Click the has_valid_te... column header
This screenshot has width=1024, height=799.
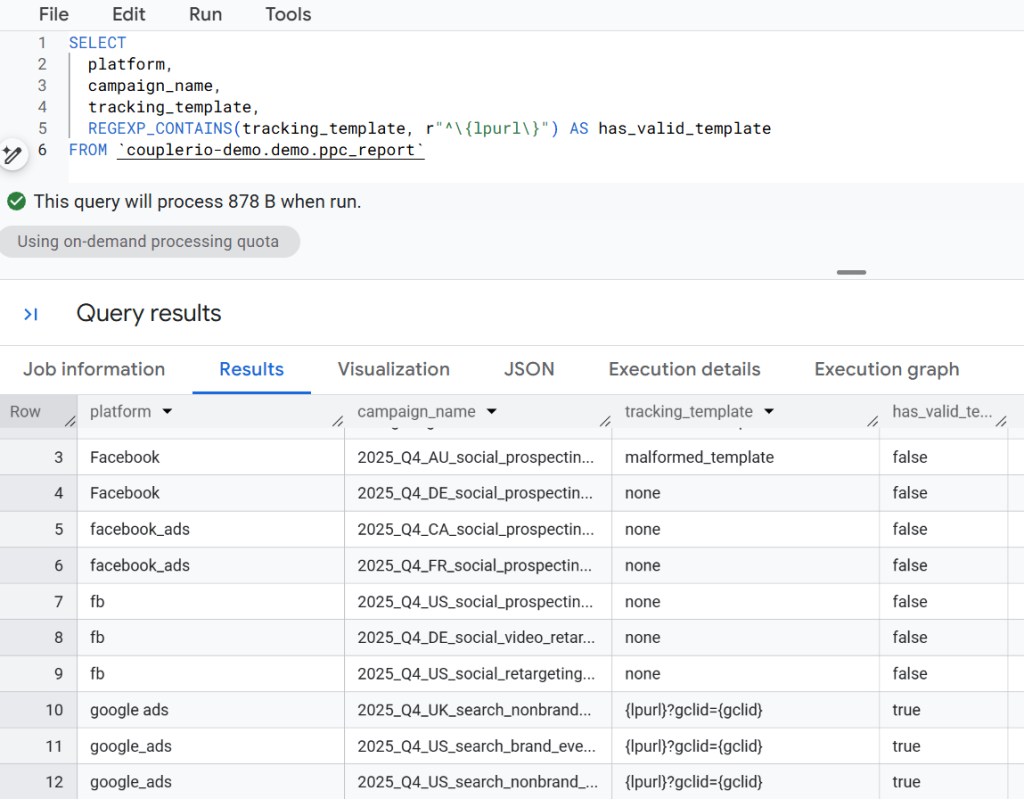point(942,412)
